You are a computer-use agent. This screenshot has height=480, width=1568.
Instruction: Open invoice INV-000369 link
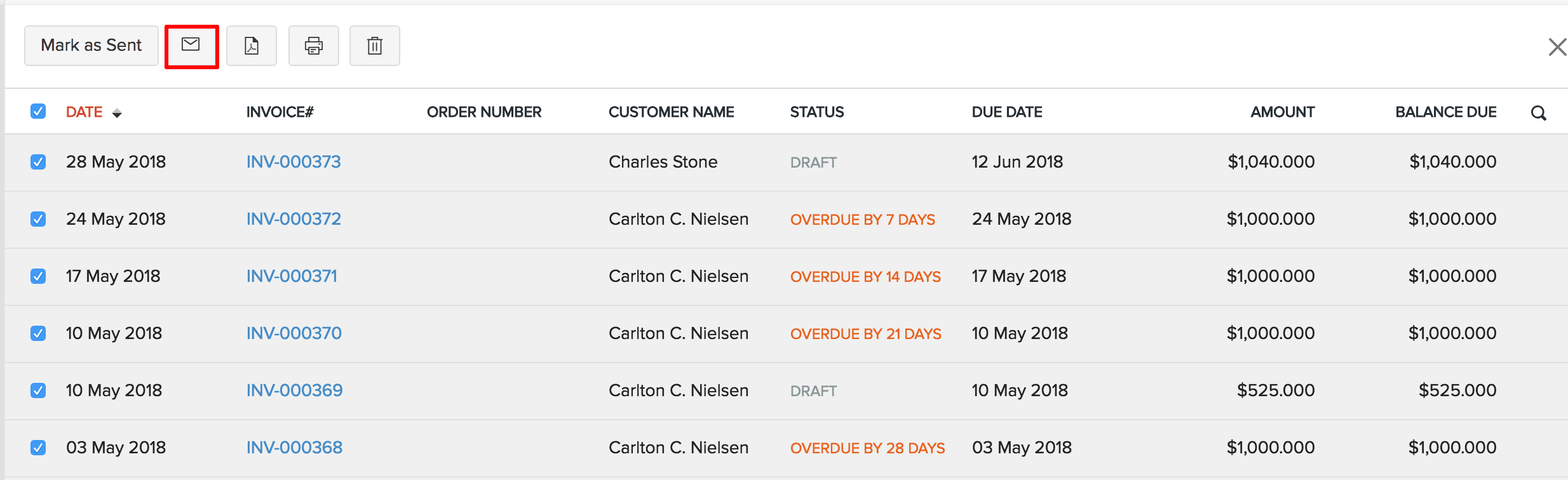(x=294, y=390)
